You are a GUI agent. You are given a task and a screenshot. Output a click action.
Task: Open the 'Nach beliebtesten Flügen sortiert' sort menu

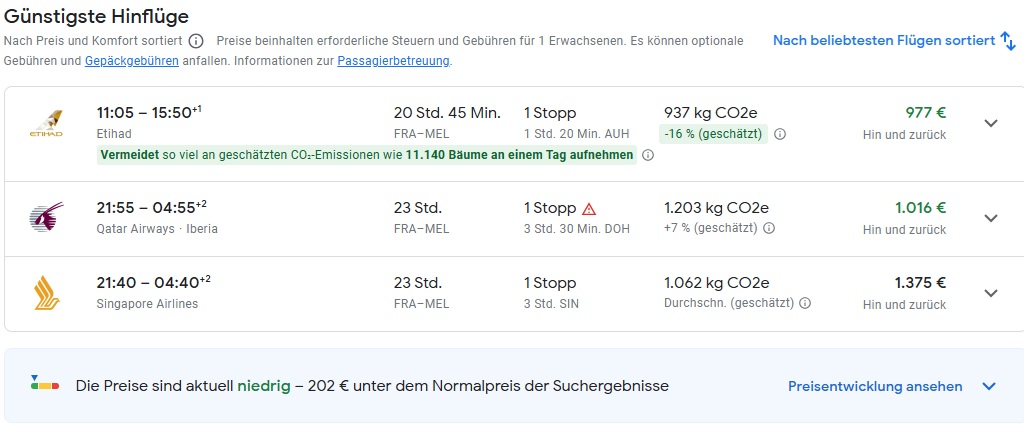(x=894, y=40)
